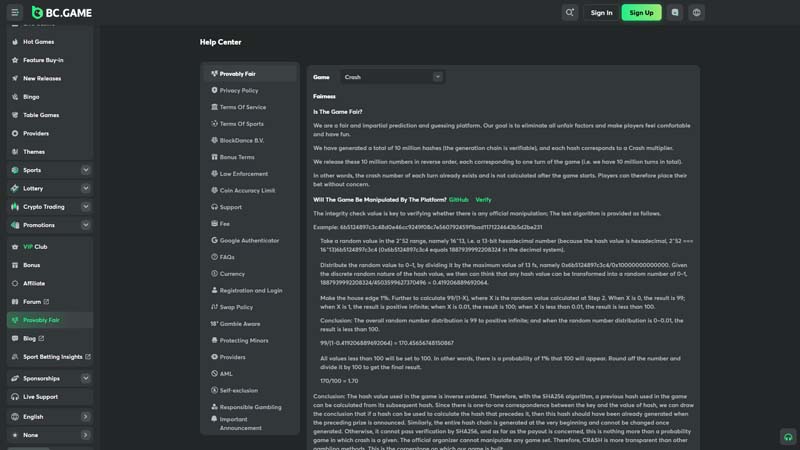Open the English language selector
Image resolution: width=800 pixels, height=450 pixels.
click(50, 416)
